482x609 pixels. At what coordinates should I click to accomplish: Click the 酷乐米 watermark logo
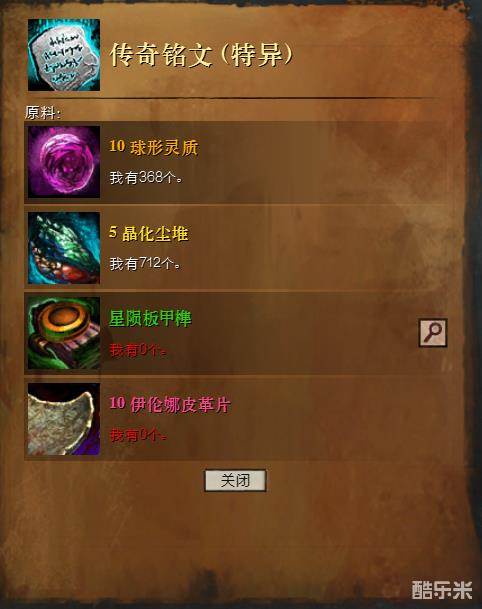442,590
